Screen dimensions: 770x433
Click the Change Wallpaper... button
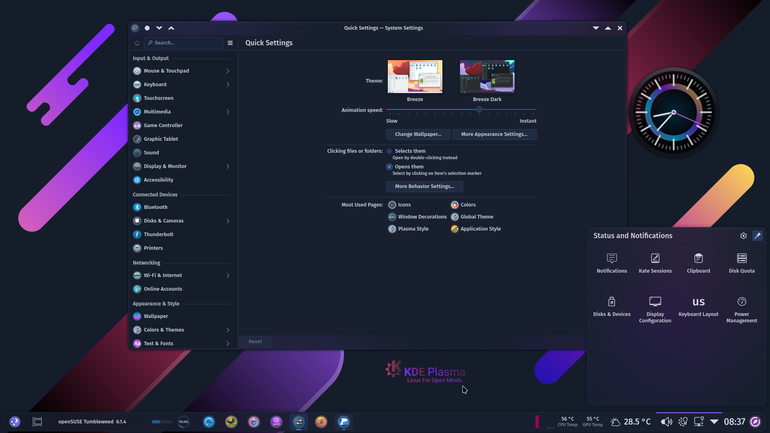(x=418, y=134)
